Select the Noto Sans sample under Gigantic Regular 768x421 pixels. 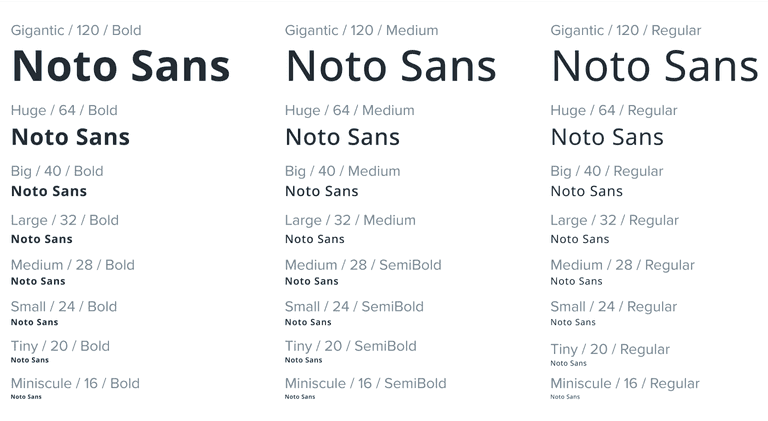click(x=655, y=67)
